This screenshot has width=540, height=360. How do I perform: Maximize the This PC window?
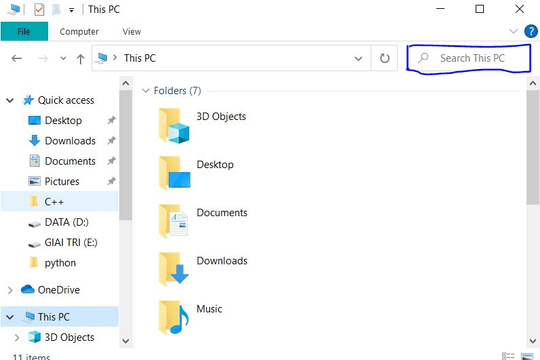[x=479, y=9]
